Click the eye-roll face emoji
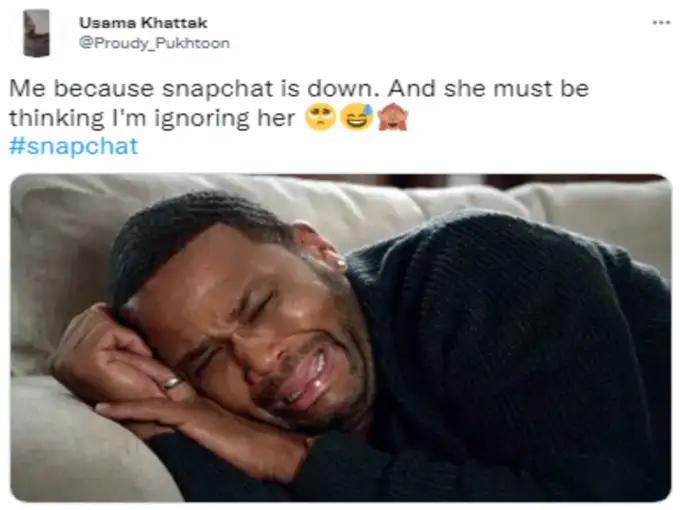 [x=320, y=117]
